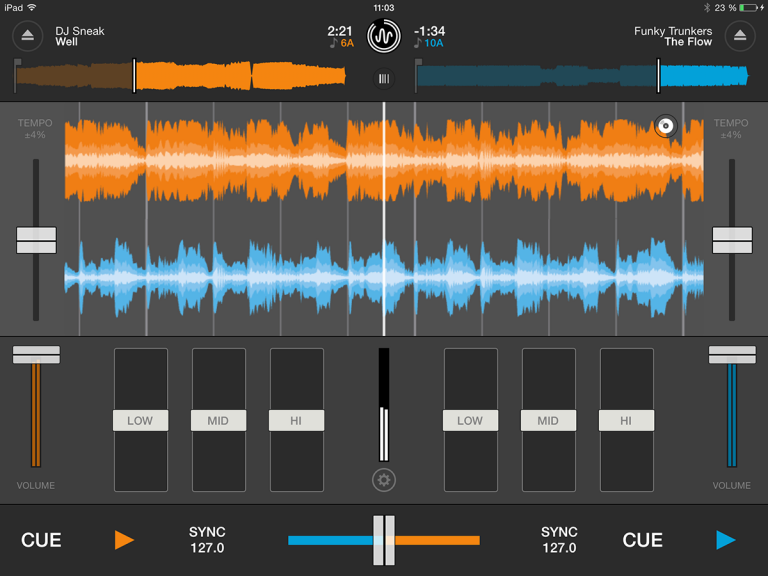
Task: Tap left deck CUE button
Action: coord(41,540)
